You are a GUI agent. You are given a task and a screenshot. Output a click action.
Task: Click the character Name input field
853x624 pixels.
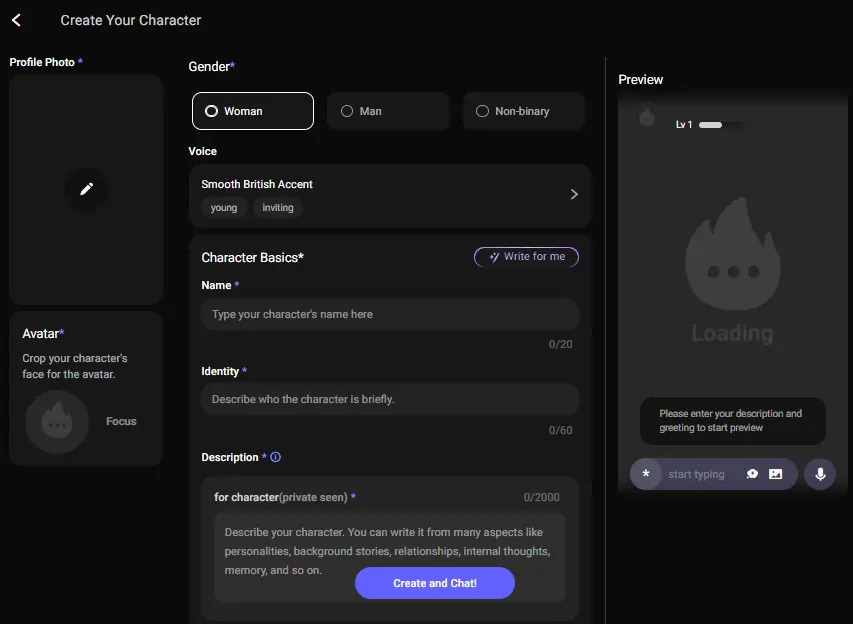[390, 314]
